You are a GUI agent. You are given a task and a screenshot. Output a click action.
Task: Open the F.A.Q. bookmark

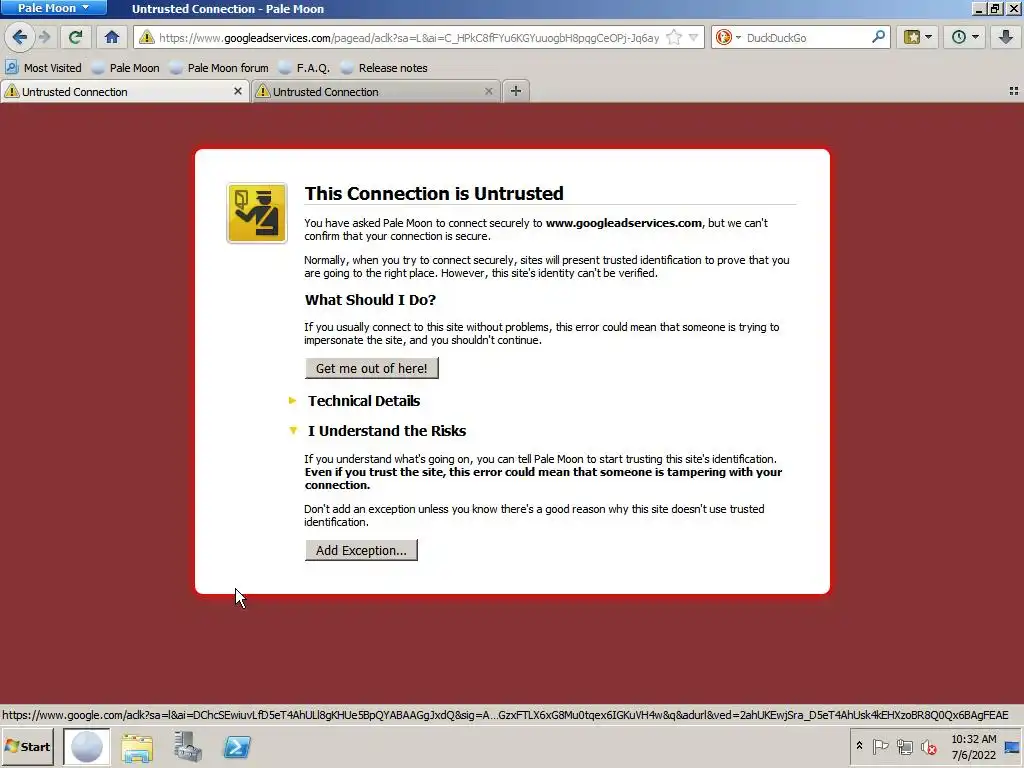point(304,68)
